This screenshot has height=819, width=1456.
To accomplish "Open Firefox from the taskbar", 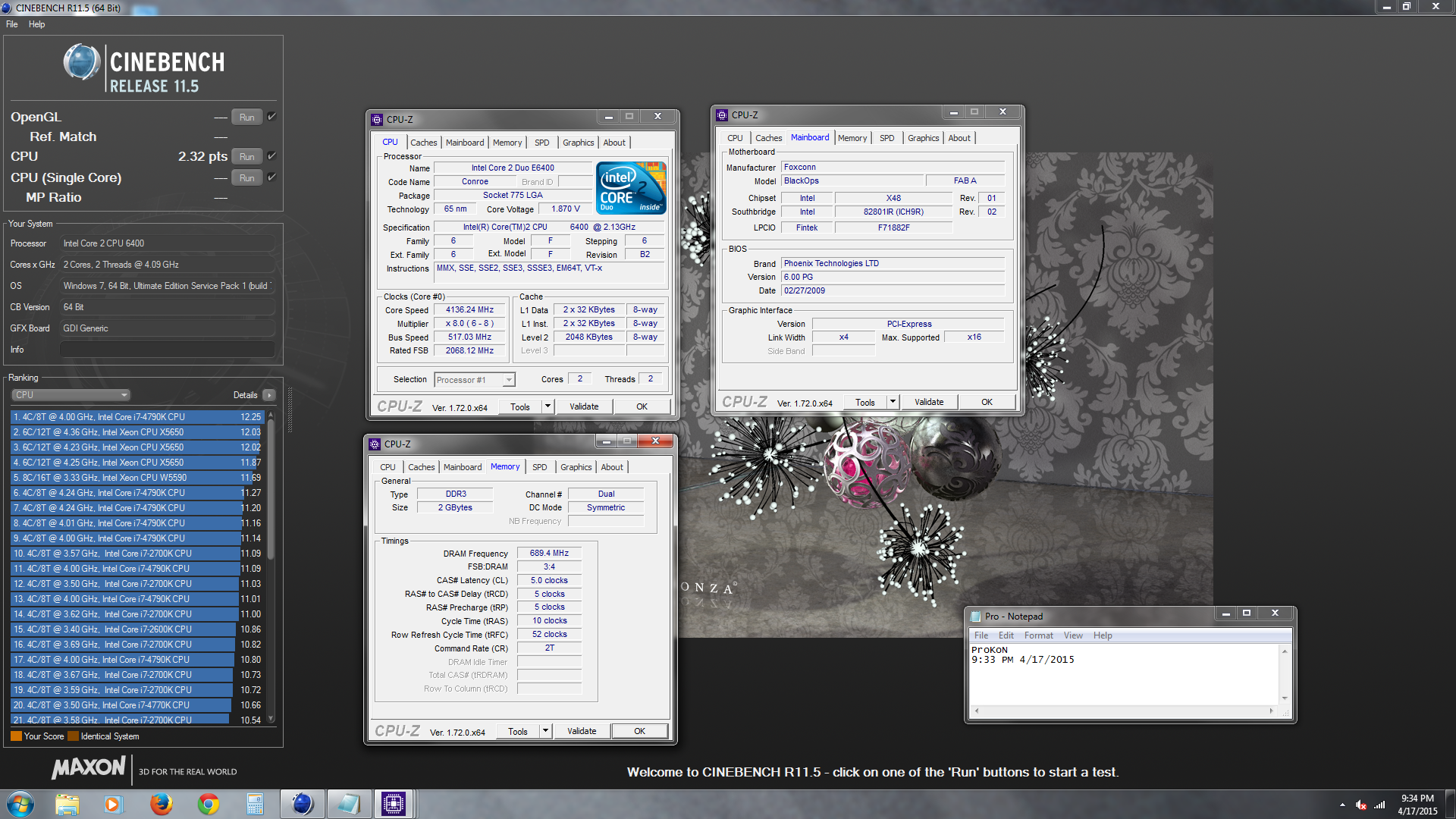I will (161, 804).
